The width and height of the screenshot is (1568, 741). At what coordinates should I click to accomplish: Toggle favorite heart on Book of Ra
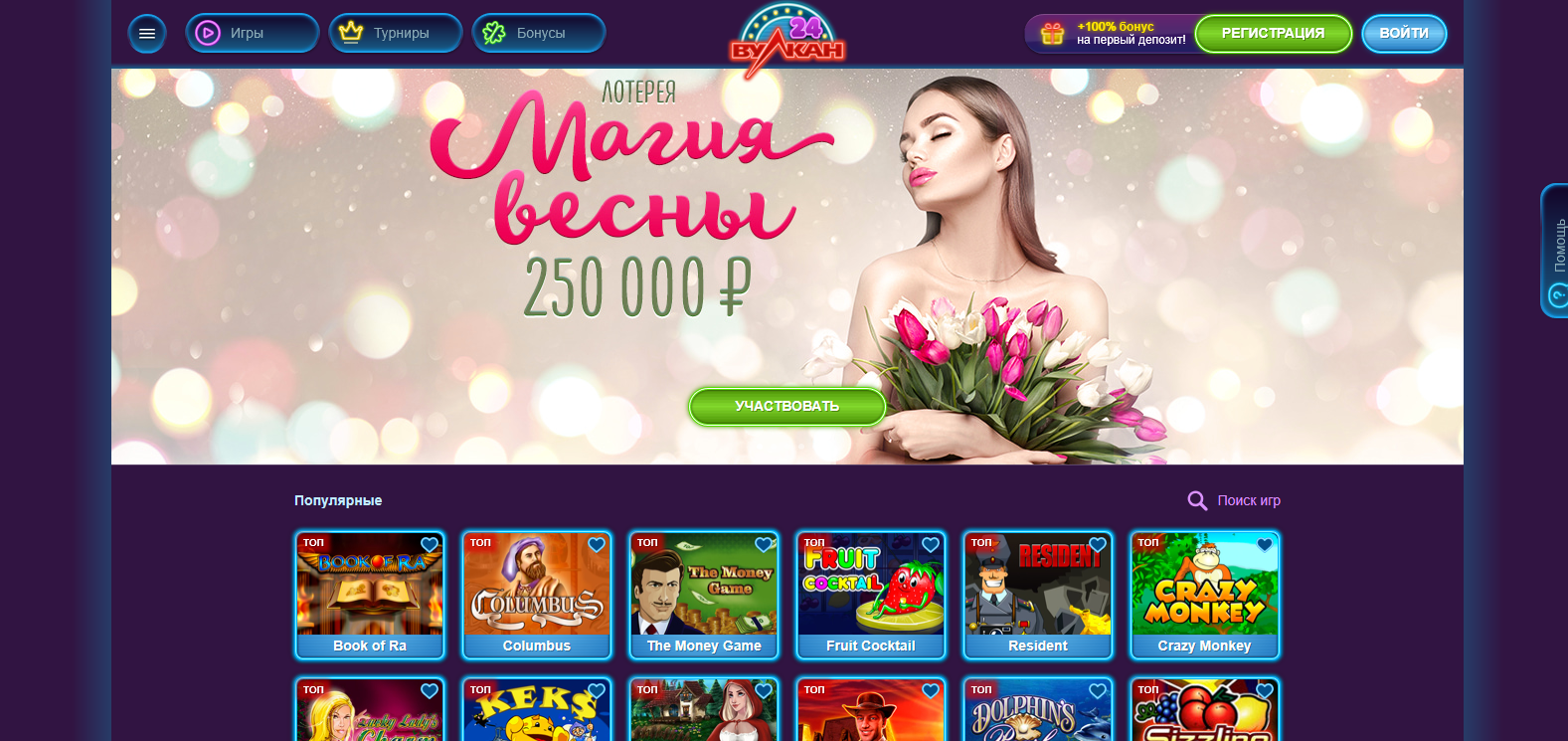430,544
